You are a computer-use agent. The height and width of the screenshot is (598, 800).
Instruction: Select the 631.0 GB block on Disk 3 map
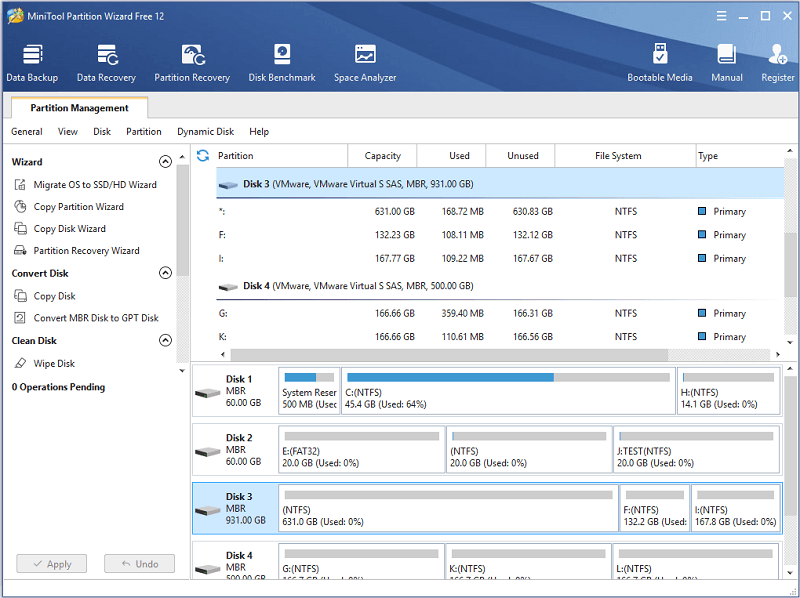(448, 509)
